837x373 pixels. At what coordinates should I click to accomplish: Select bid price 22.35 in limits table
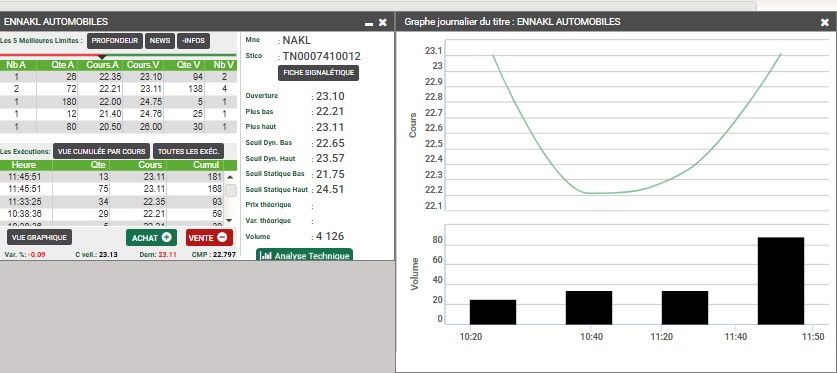[109, 77]
